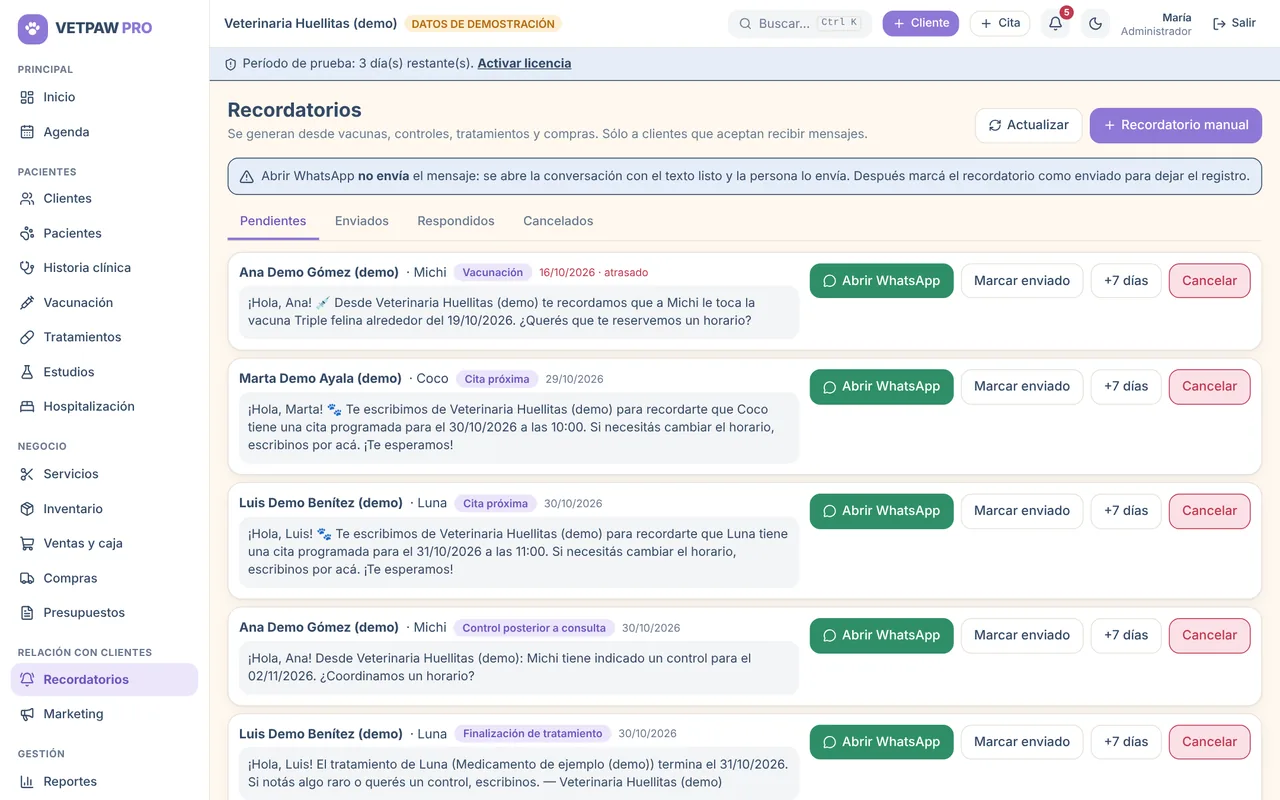Click Salir to log out
Screen dimensions: 1280x800
click(1234, 23)
